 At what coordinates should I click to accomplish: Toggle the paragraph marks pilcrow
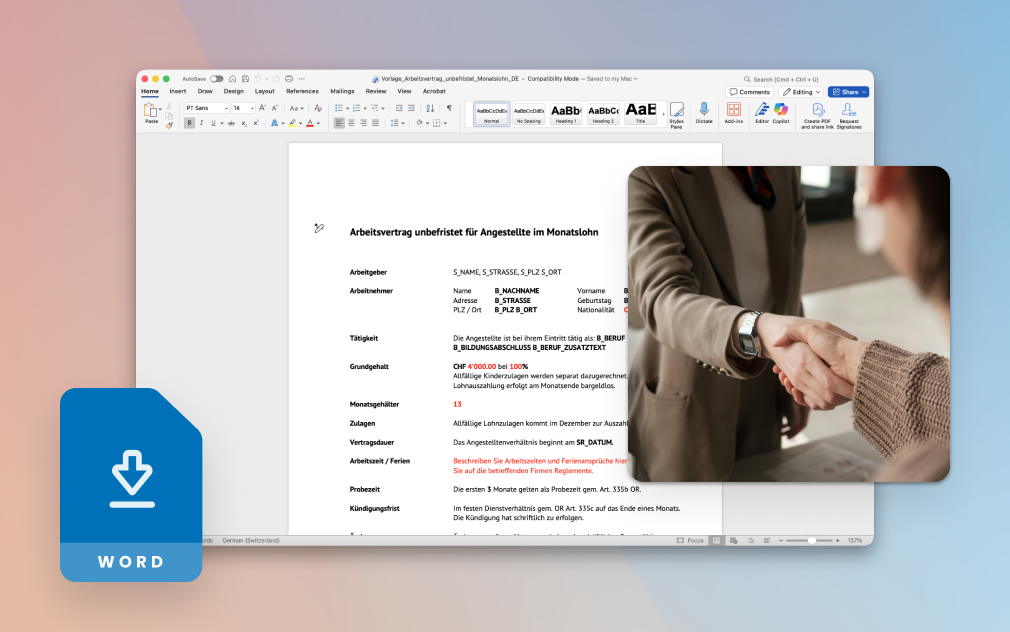point(449,108)
